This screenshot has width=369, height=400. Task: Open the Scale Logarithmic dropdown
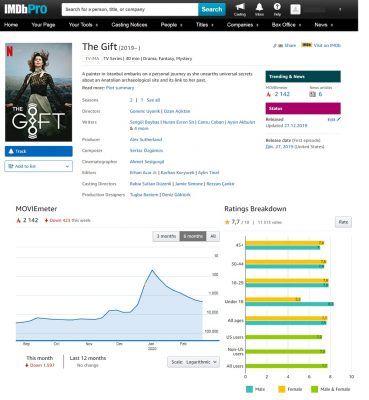tap(193, 362)
